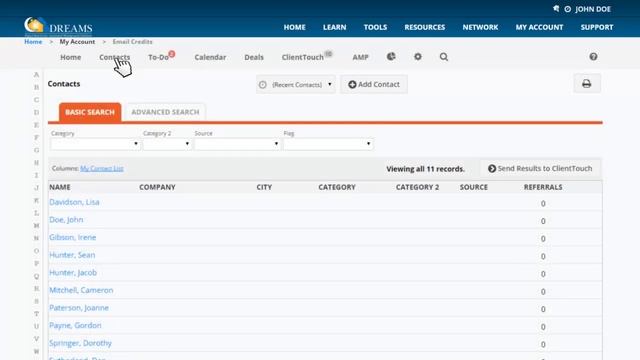This screenshot has height=360, width=640.
Task: Open the LEARN main menu
Action: coord(334,27)
